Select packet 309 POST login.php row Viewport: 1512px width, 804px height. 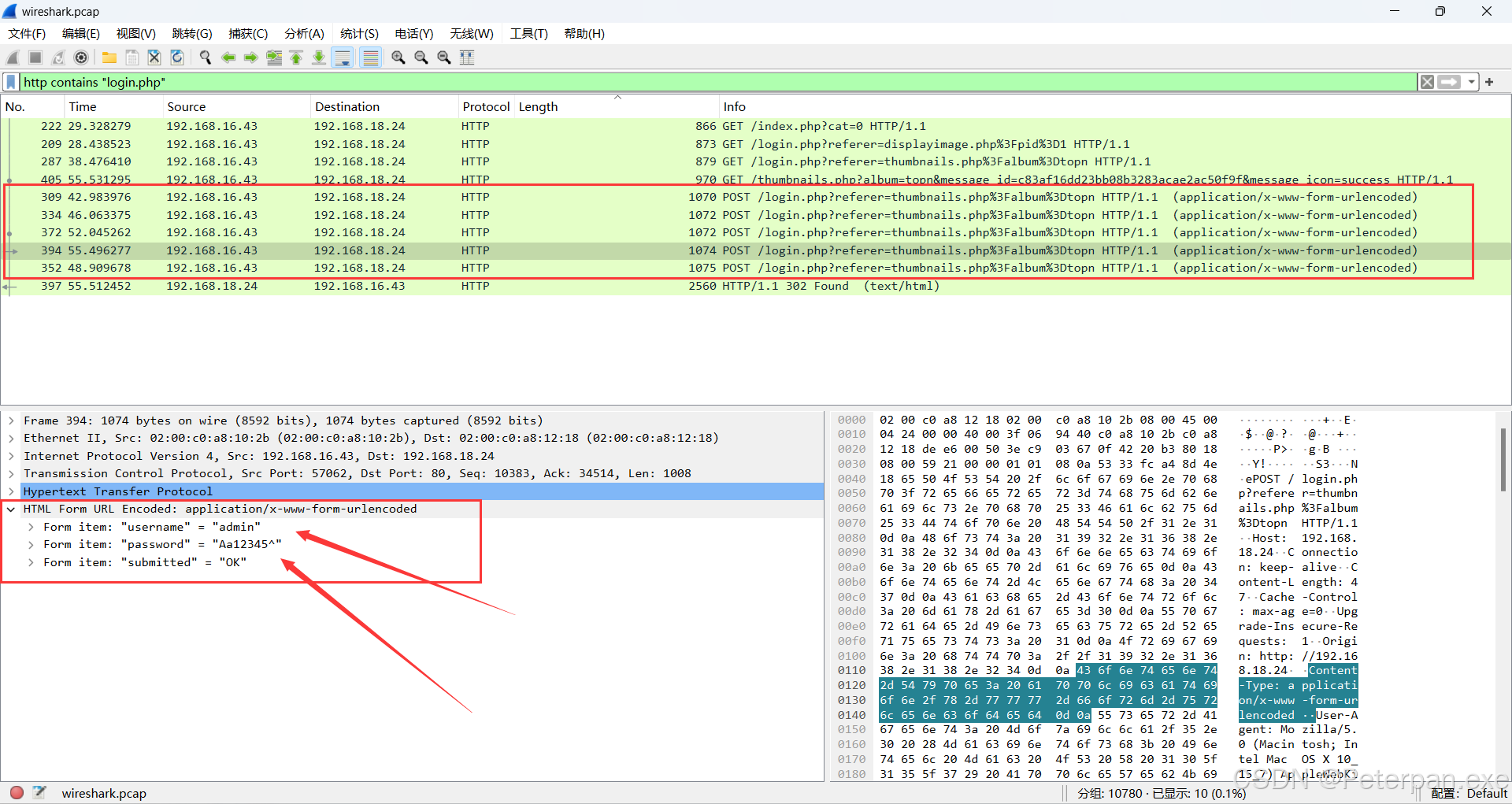(x=756, y=197)
